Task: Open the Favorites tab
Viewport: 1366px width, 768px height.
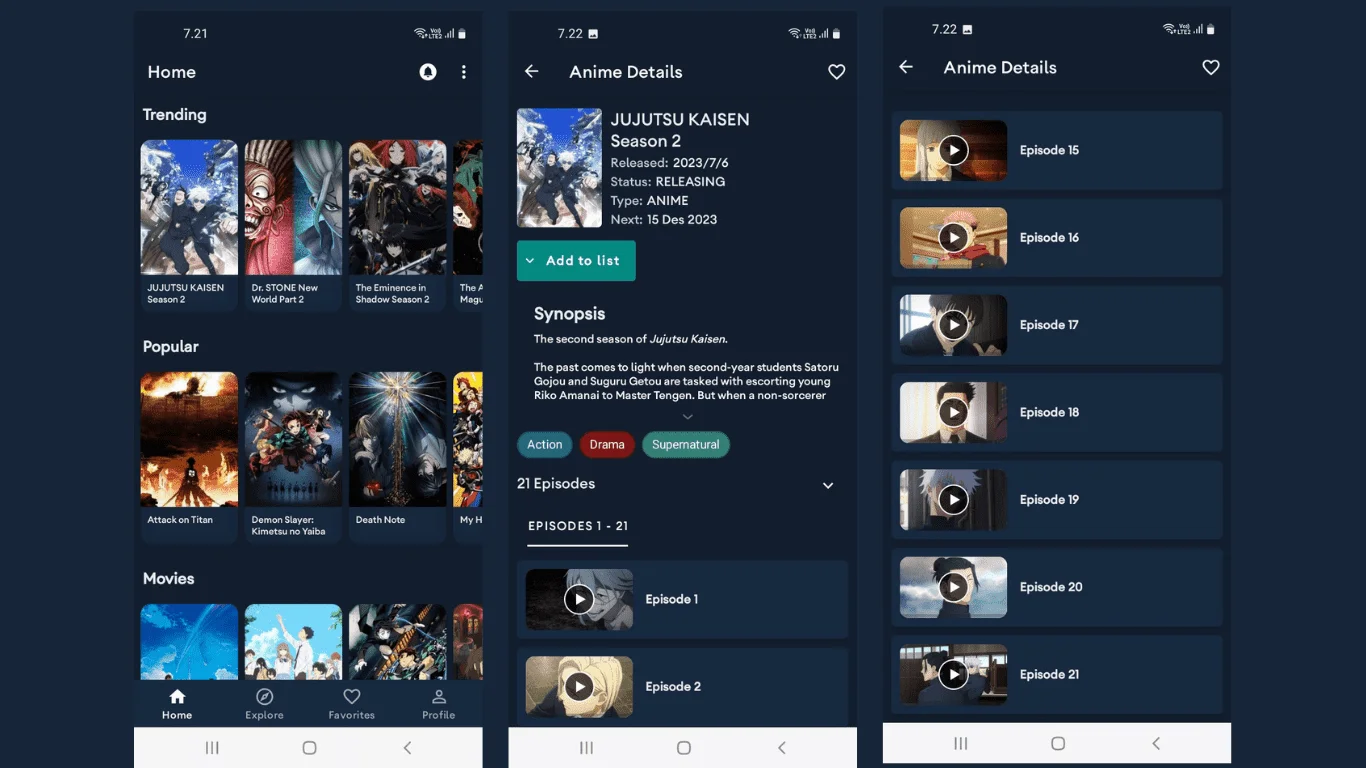Action: (351, 704)
